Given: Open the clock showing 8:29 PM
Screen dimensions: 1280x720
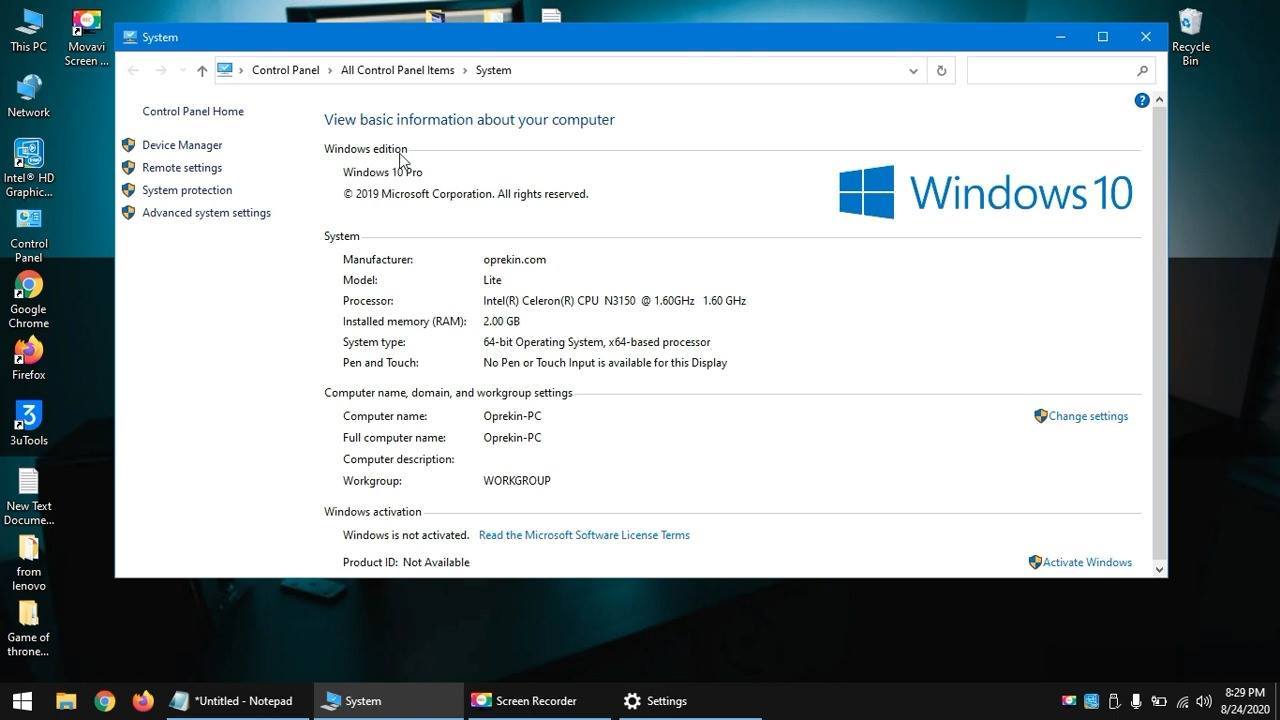Looking at the screenshot, I should point(1243,701).
